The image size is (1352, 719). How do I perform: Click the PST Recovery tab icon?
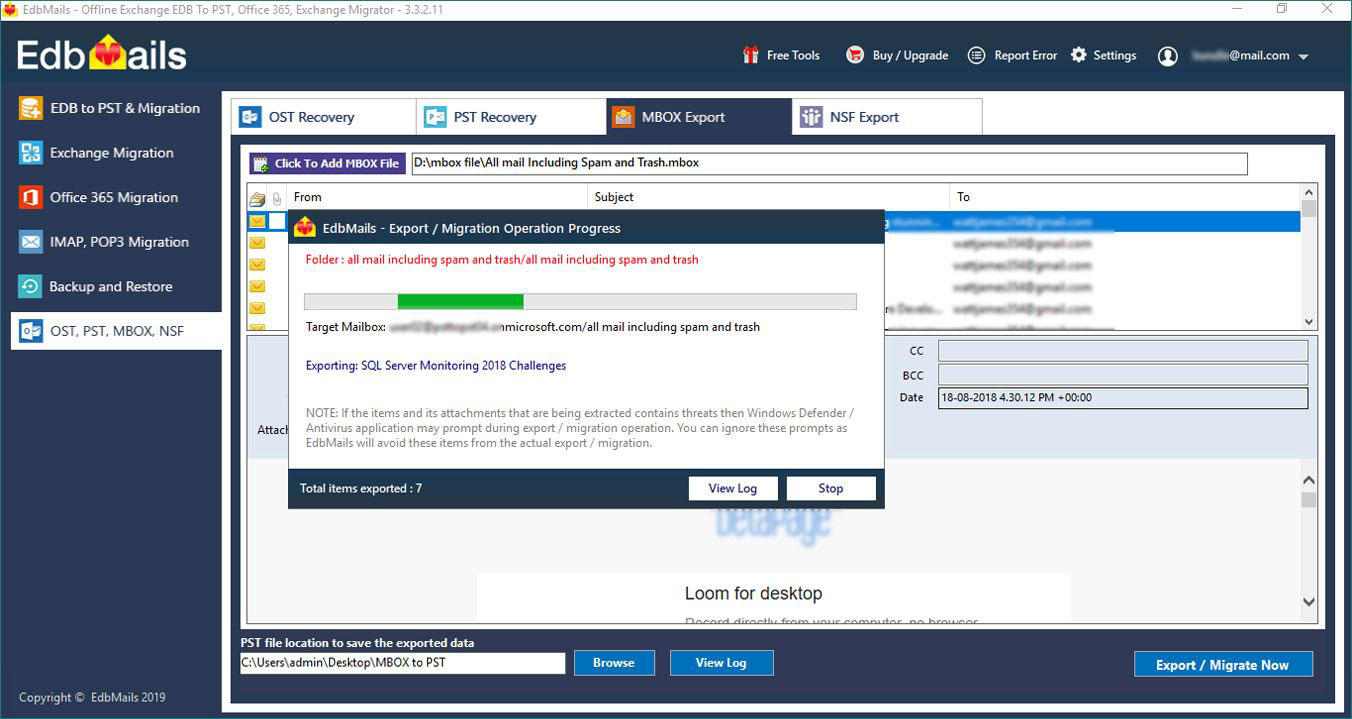435,117
